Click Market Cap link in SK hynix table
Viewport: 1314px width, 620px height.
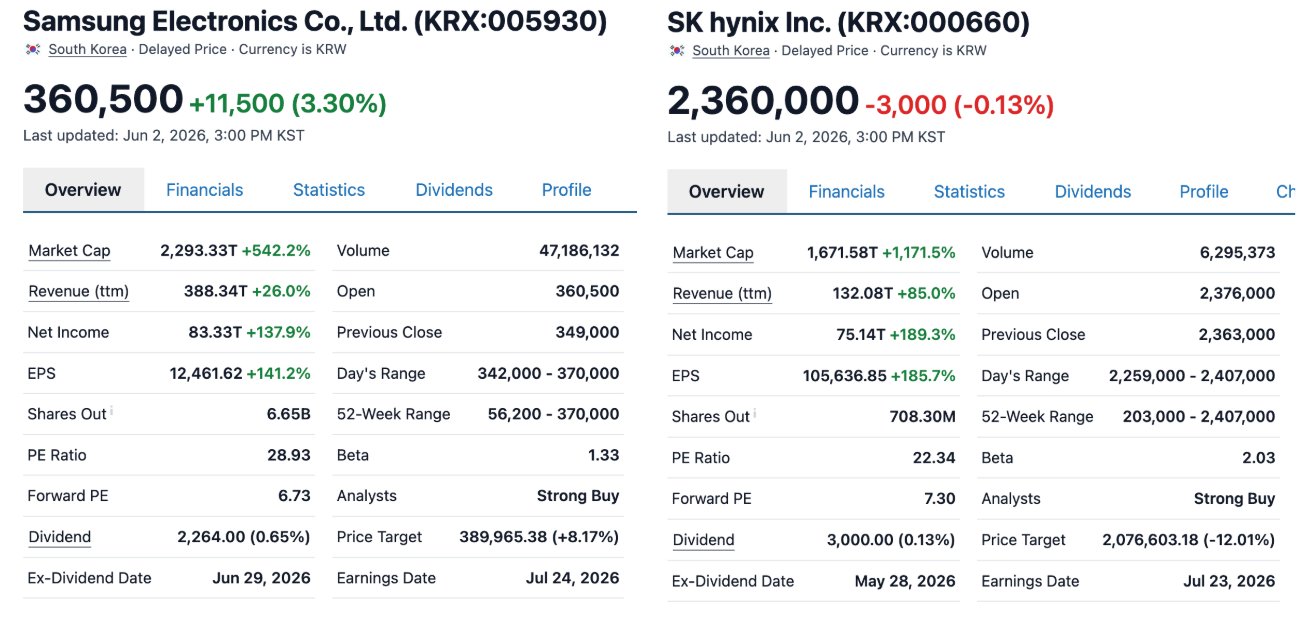tap(713, 253)
